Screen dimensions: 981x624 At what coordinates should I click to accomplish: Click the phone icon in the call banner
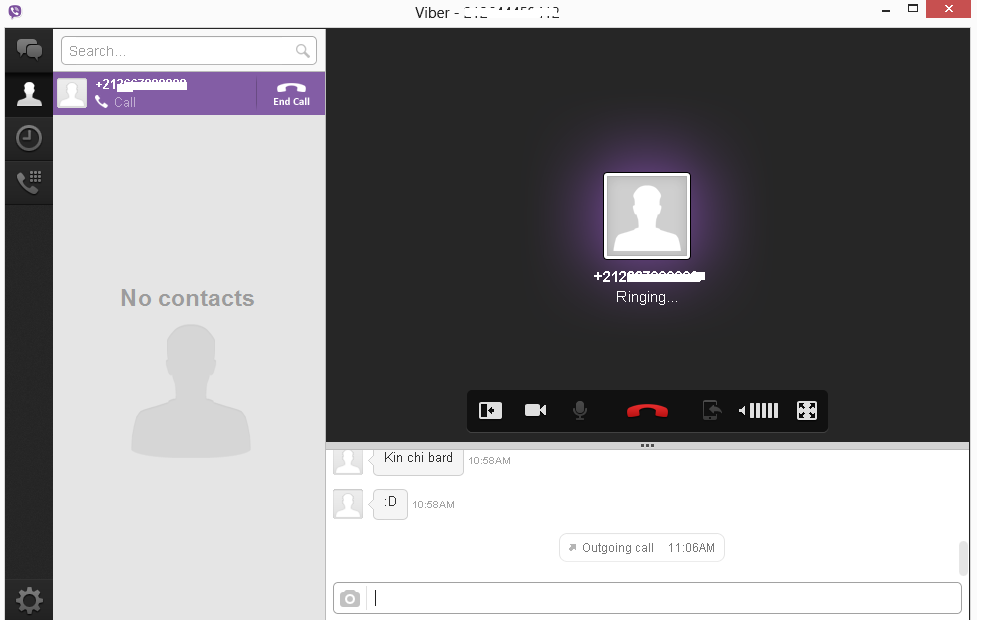(103, 102)
